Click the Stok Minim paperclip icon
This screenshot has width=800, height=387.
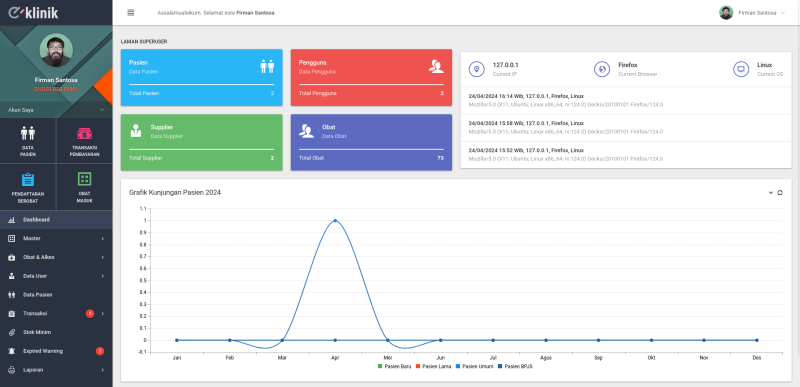(12, 332)
